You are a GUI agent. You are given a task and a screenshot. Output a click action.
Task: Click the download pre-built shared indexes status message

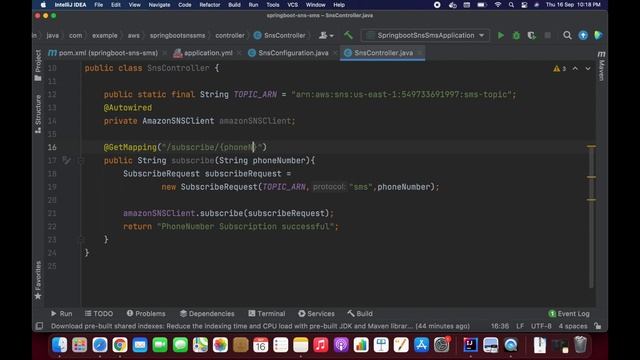[x=260, y=326]
